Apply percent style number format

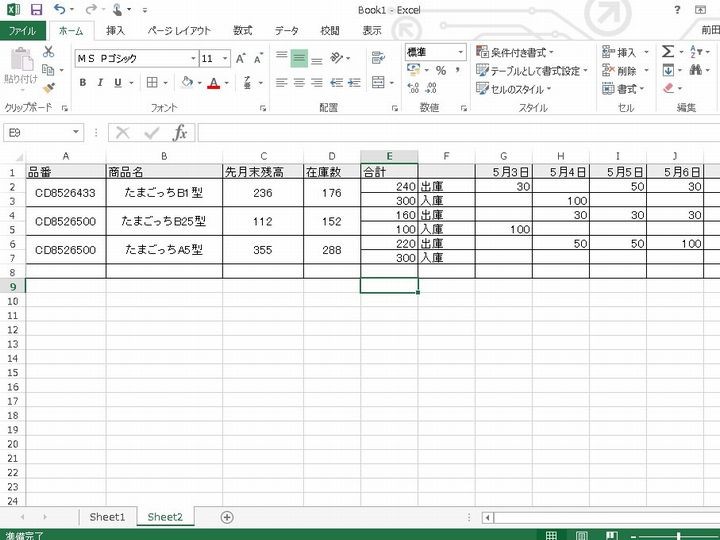tap(441, 71)
